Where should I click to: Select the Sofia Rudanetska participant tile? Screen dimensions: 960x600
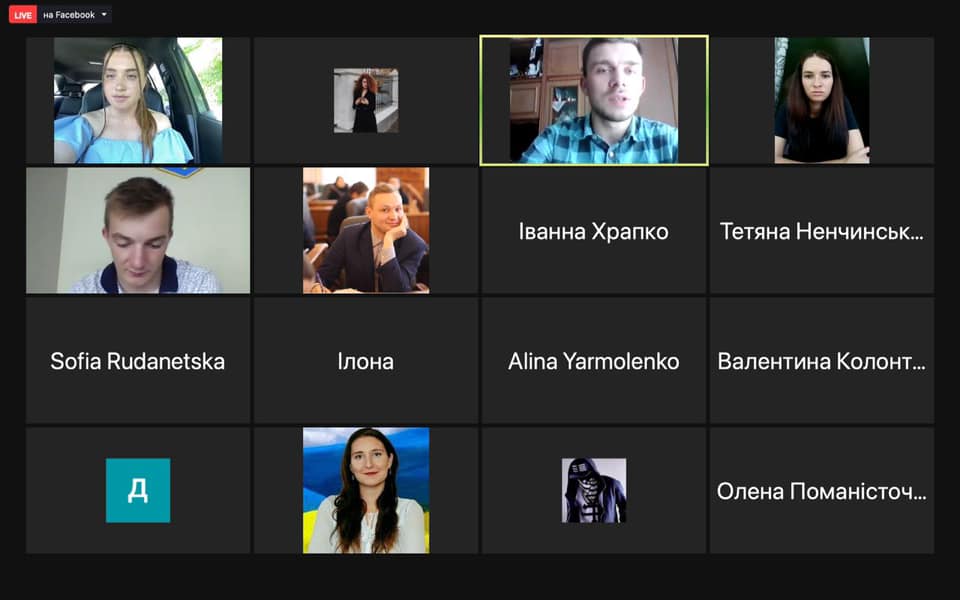click(138, 361)
